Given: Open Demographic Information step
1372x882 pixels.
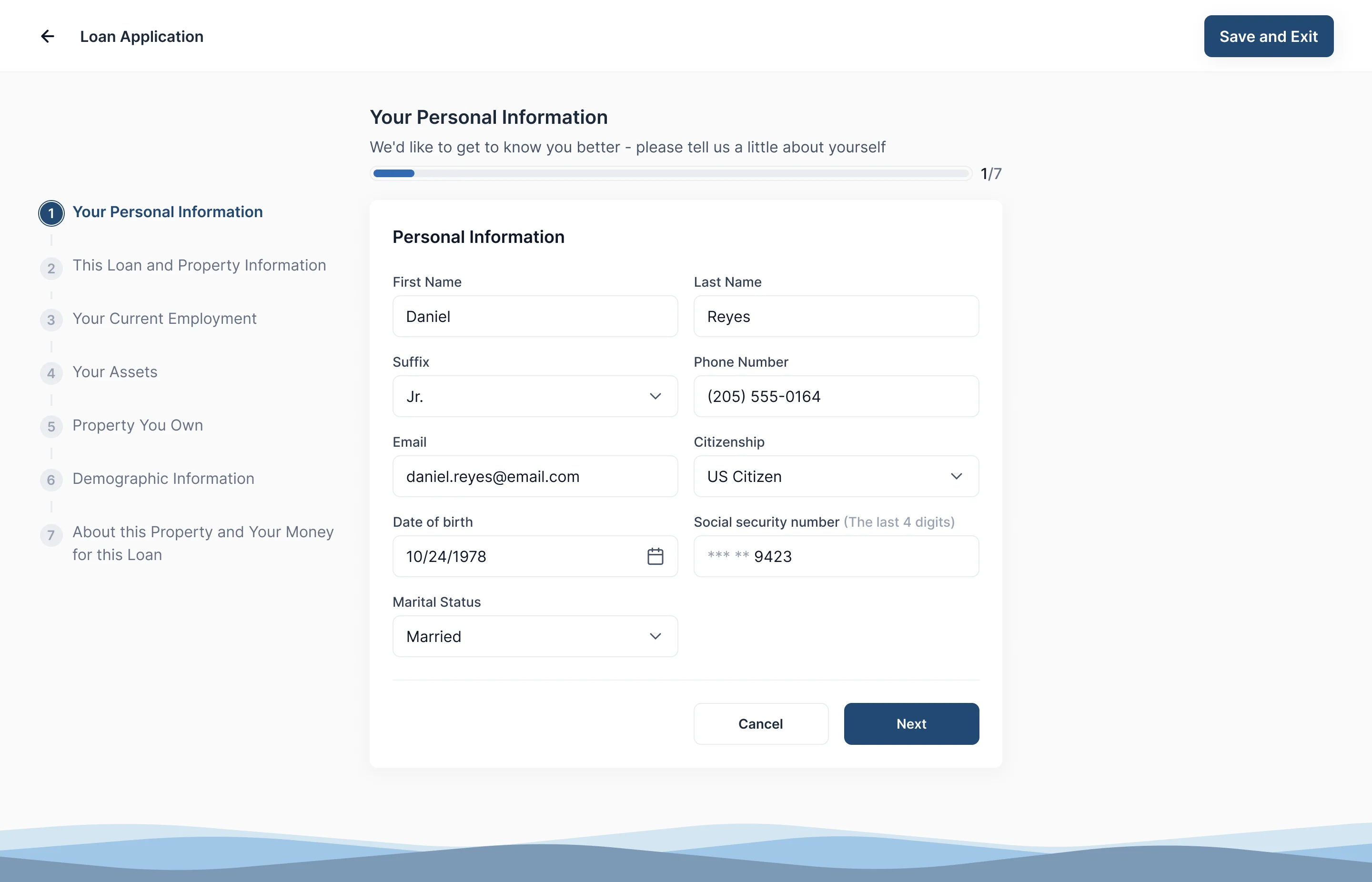Looking at the screenshot, I should pos(163,478).
